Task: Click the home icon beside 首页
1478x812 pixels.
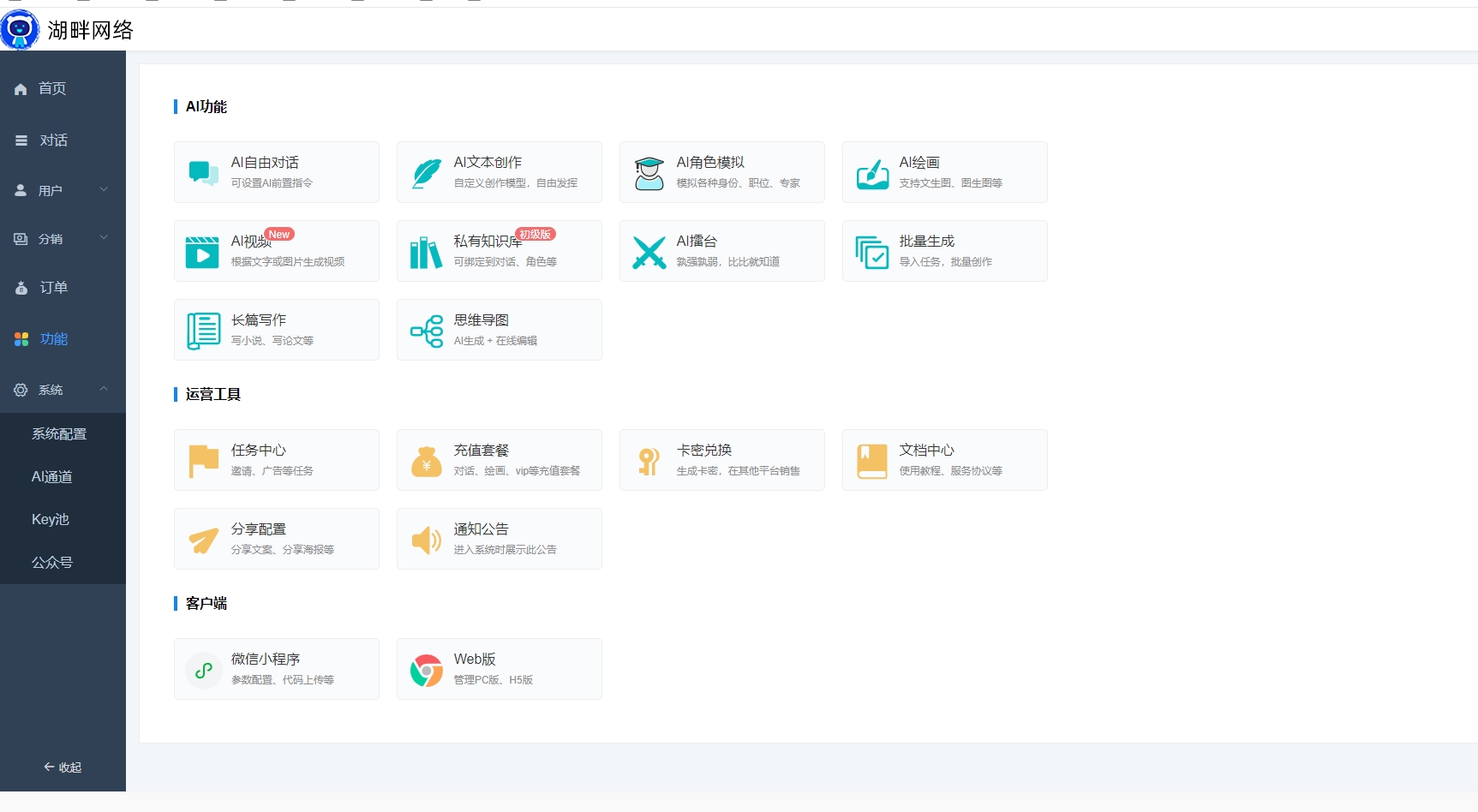Action: [x=21, y=89]
